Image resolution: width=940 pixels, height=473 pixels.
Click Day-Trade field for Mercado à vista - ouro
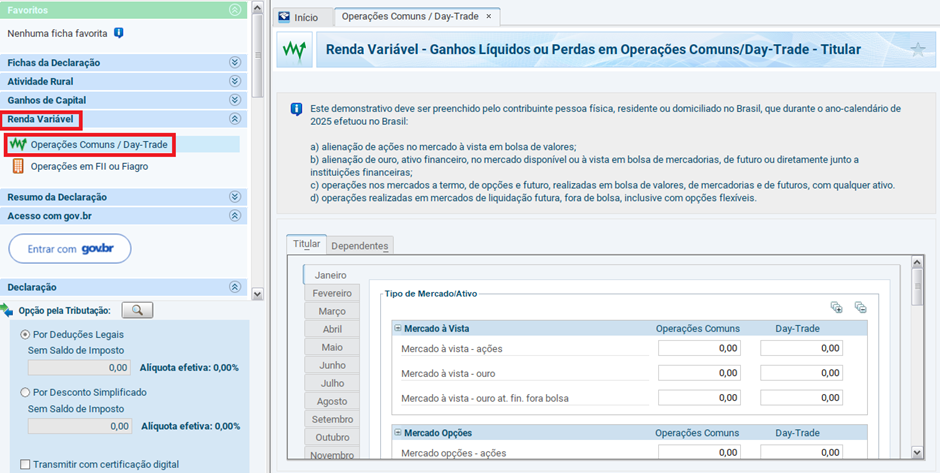(x=801, y=373)
